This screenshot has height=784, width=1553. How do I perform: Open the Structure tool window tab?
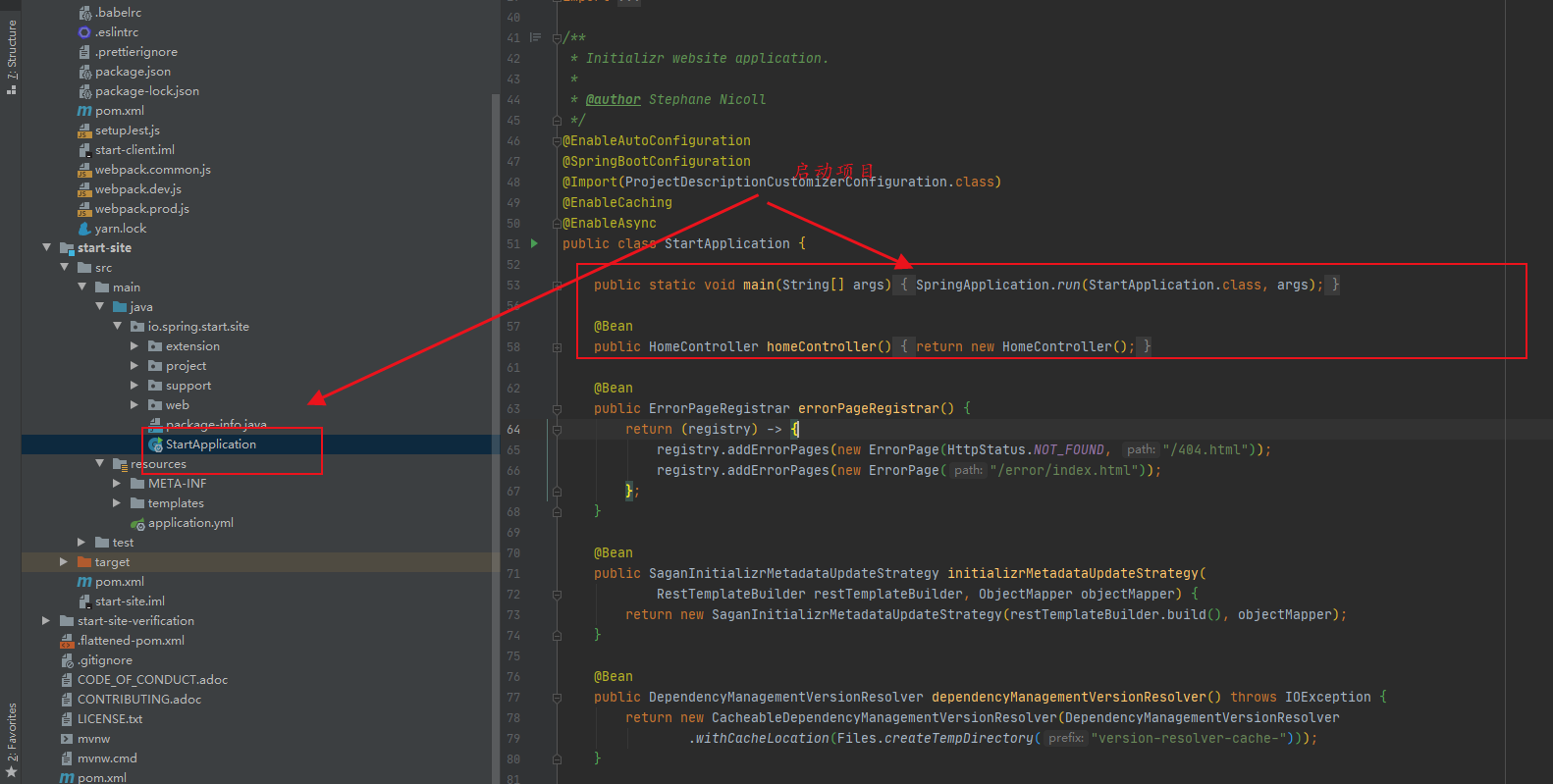point(11,57)
